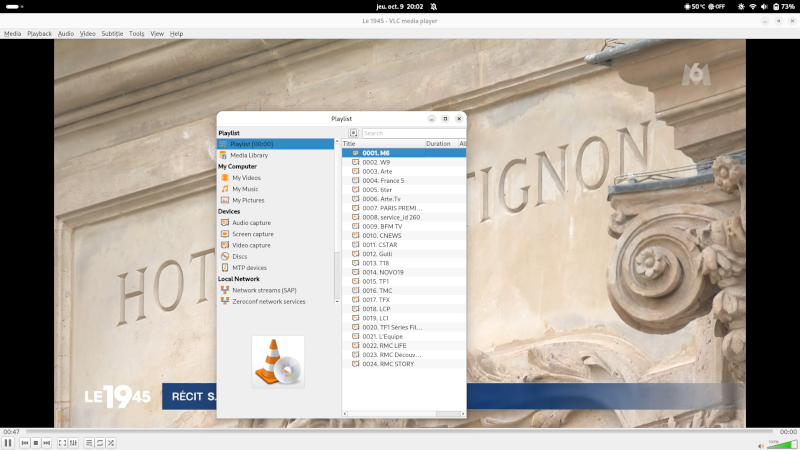800x450 pixels.
Task: Select channel 0015. TF1
Action: point(404,282)
